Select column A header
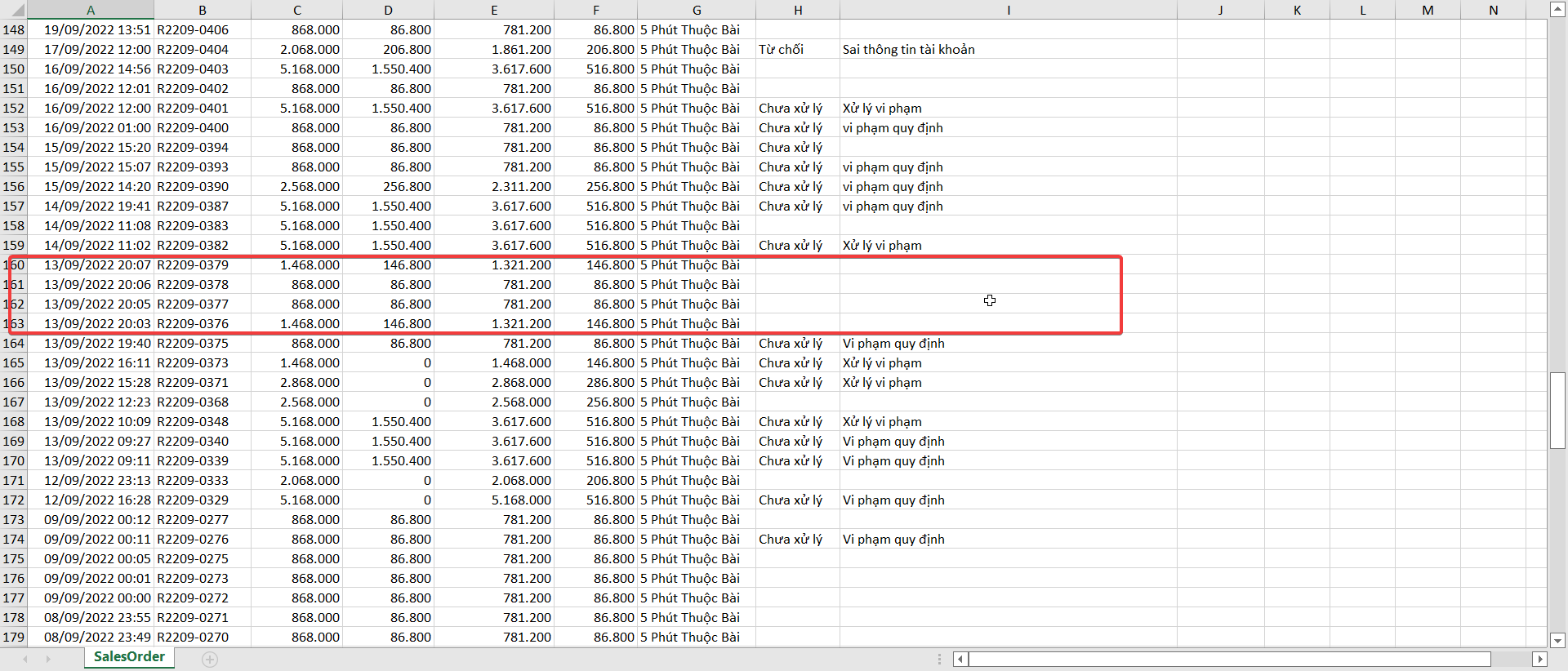The image size is (1568, 671). 91,10
